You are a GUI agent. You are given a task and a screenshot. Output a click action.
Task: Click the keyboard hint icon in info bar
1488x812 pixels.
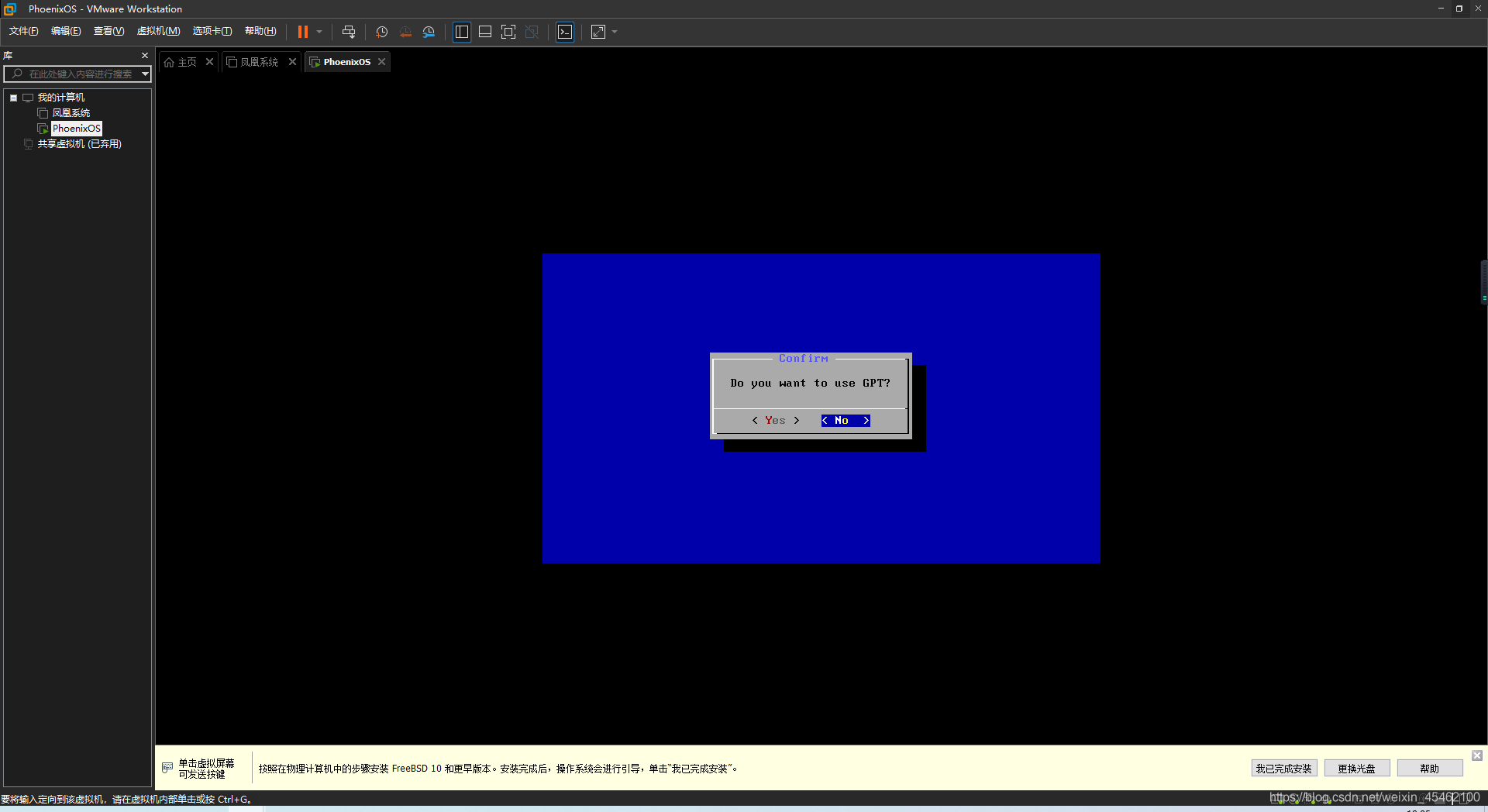pyautogui.click(x=167, y=768)
